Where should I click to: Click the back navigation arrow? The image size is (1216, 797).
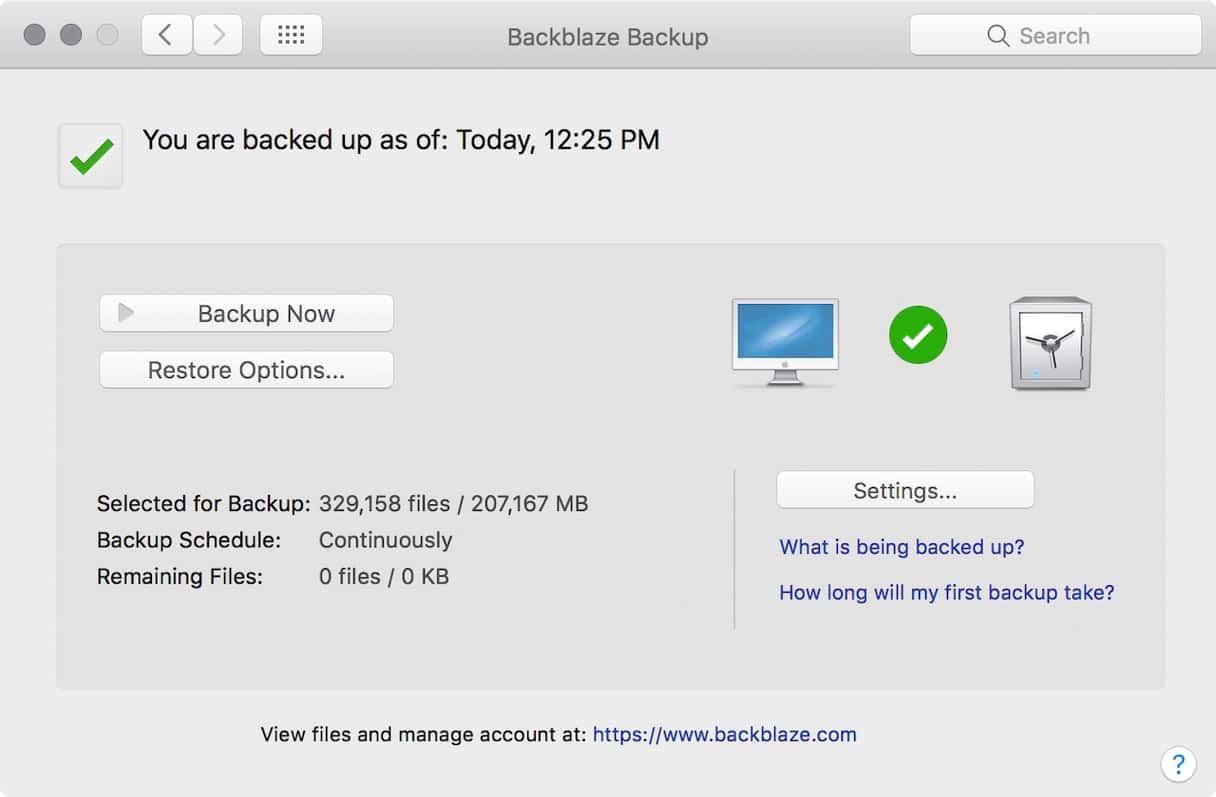coord(166,36)
